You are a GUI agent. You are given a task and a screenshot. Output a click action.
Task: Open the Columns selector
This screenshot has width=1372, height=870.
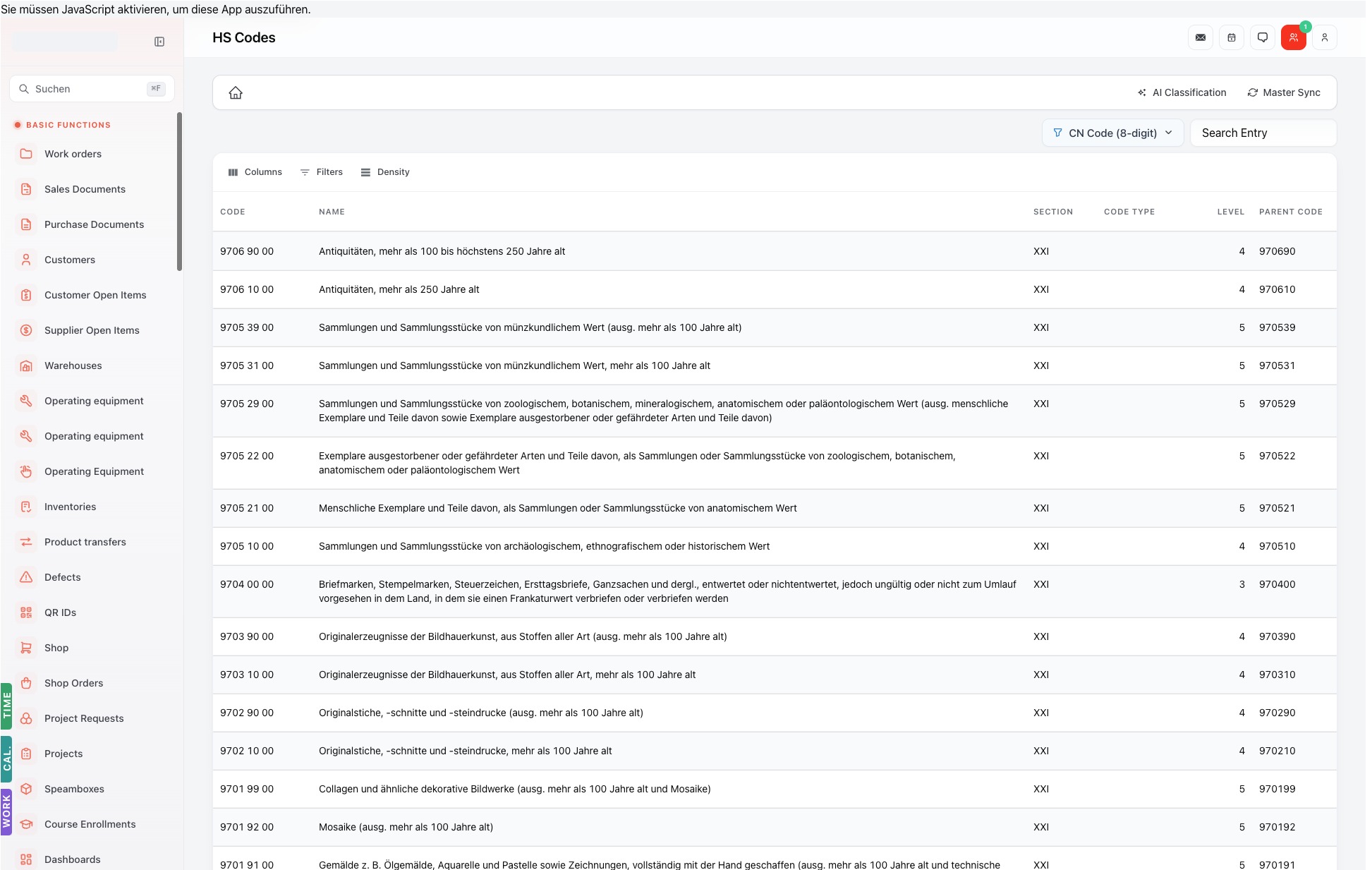click(255, 172)
